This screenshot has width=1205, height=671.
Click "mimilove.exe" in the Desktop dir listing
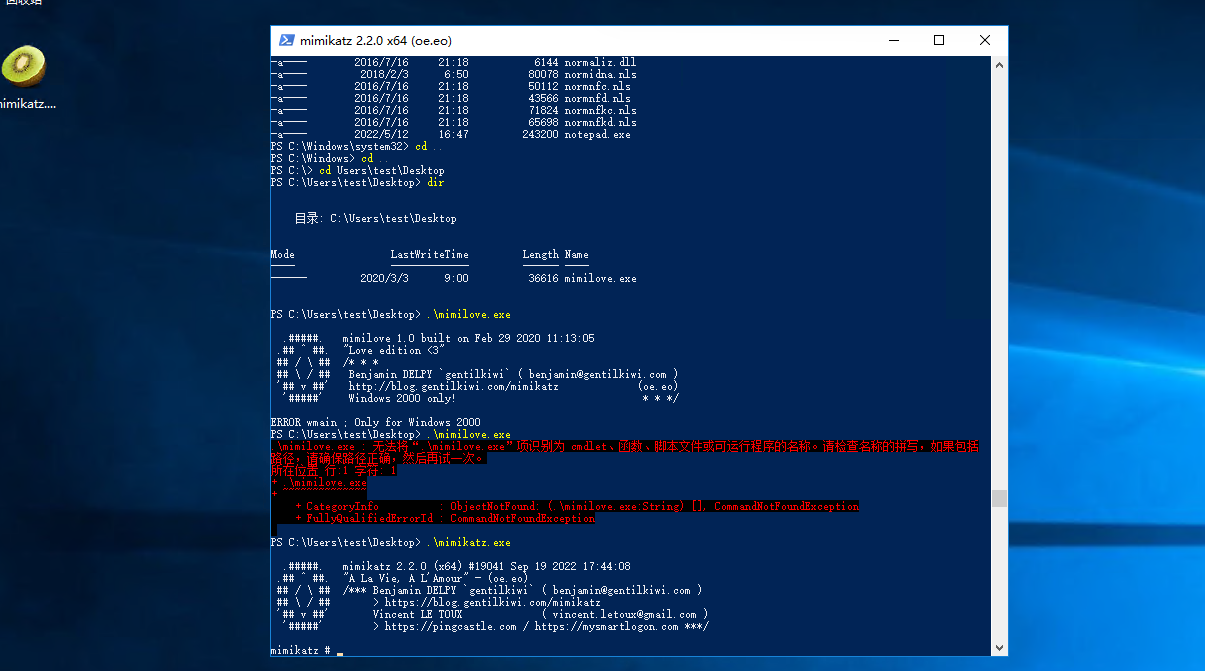(600, 278)
